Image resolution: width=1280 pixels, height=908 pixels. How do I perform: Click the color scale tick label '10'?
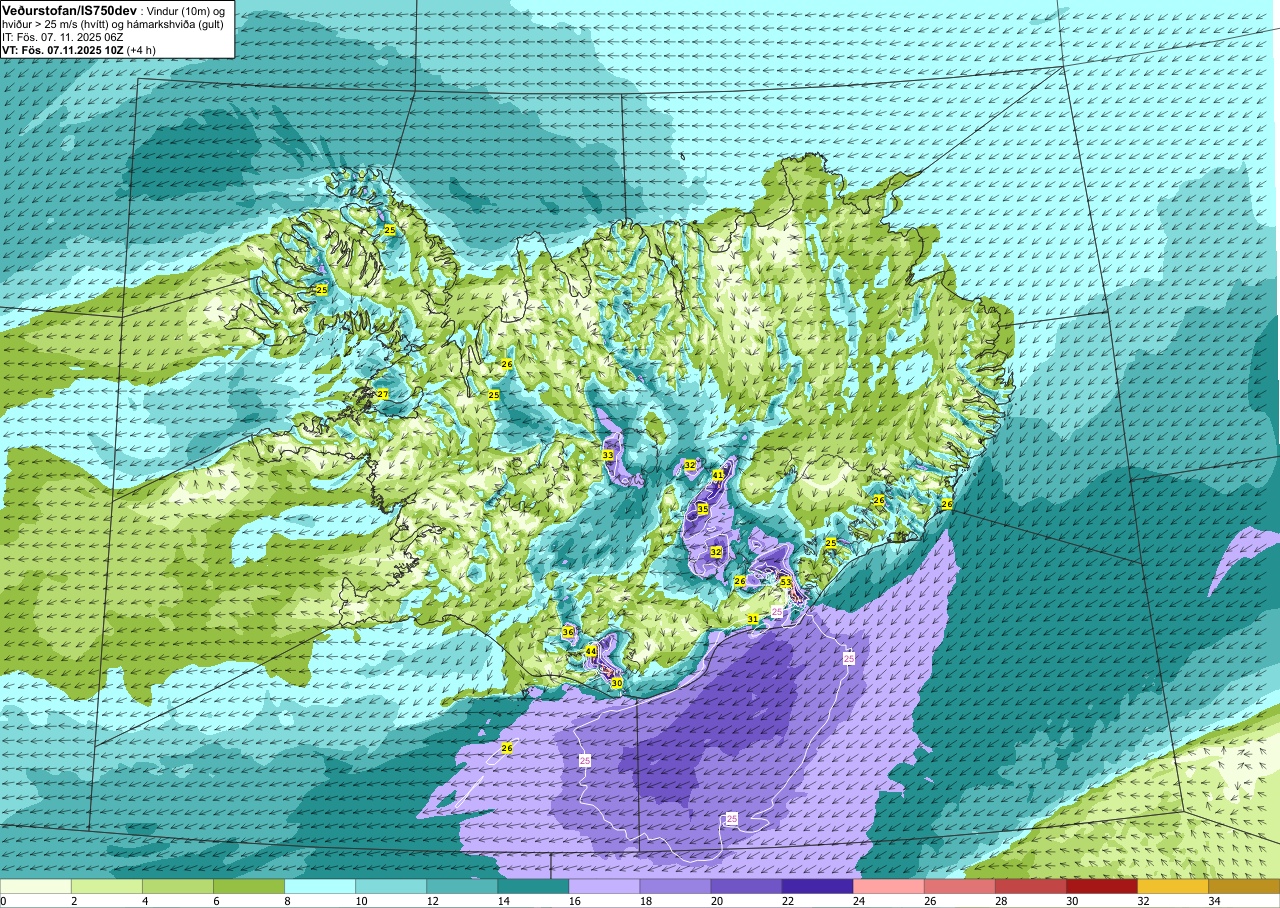[x=360, y=901]
